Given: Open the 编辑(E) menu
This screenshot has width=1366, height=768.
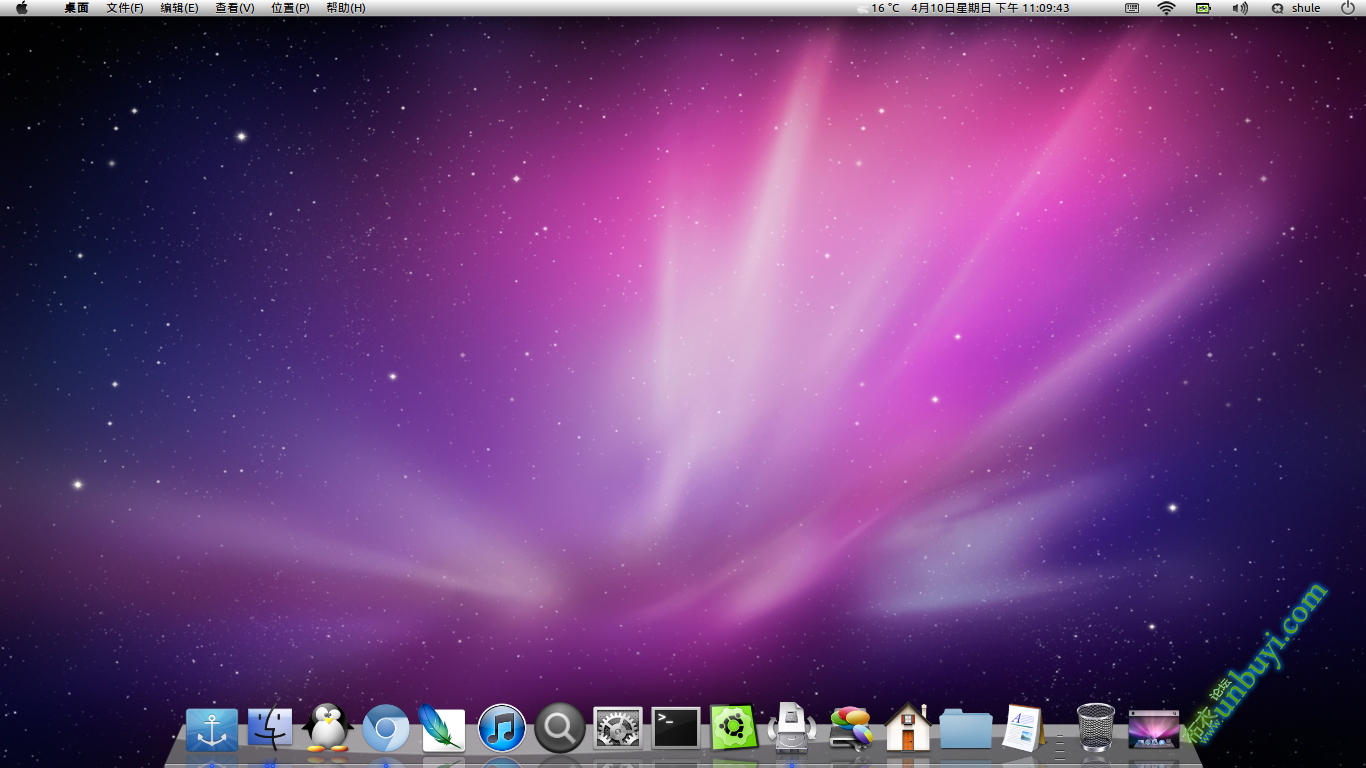Looking at the screenshot, I should tap(180, 8).
